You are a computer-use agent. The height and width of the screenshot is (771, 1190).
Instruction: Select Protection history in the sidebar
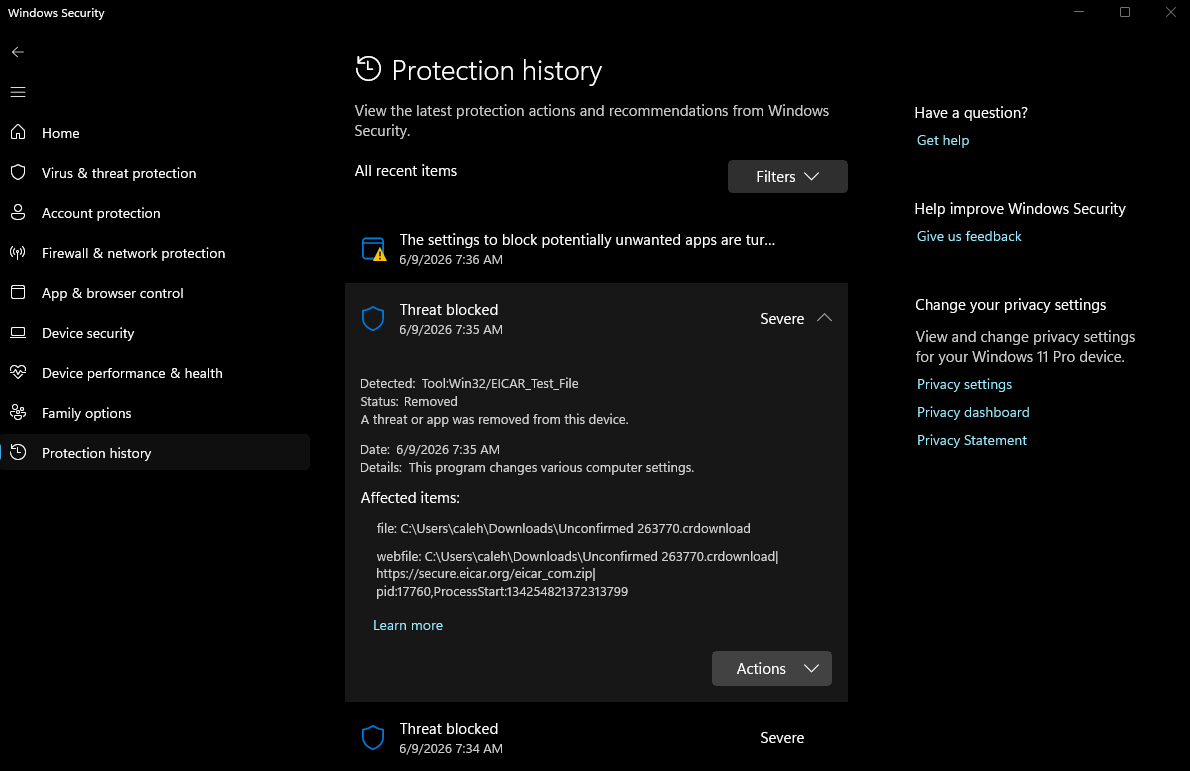[156, 453]
